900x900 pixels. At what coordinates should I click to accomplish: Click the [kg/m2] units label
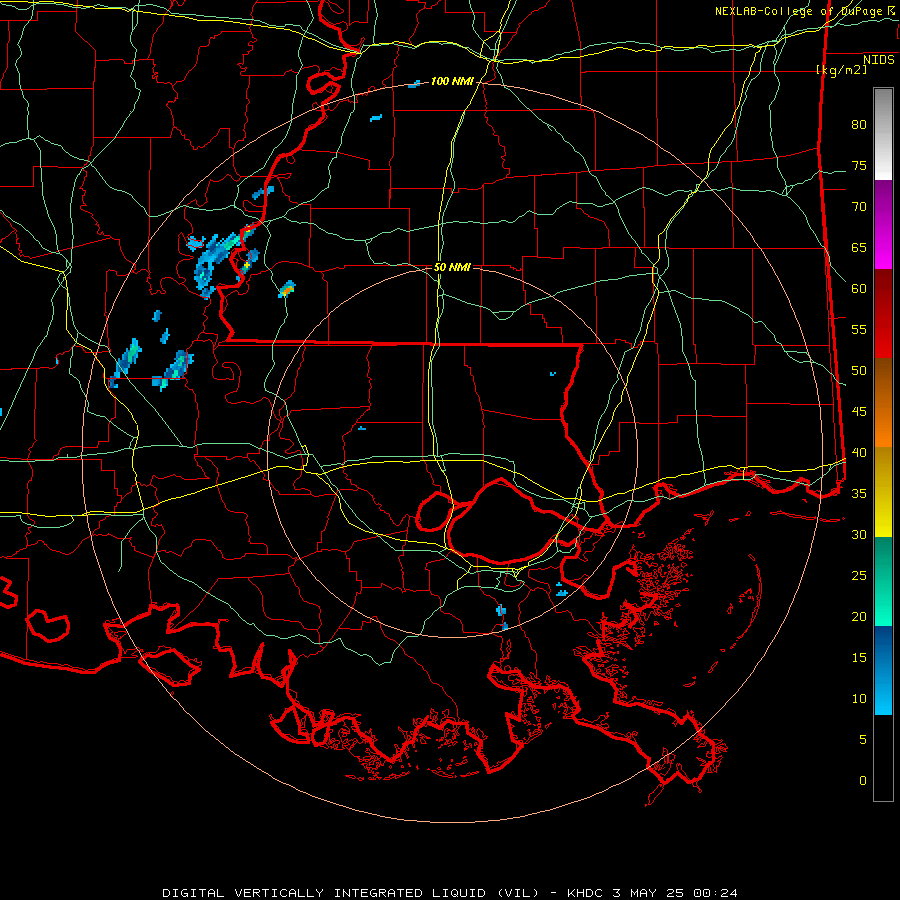coord(841,70)
